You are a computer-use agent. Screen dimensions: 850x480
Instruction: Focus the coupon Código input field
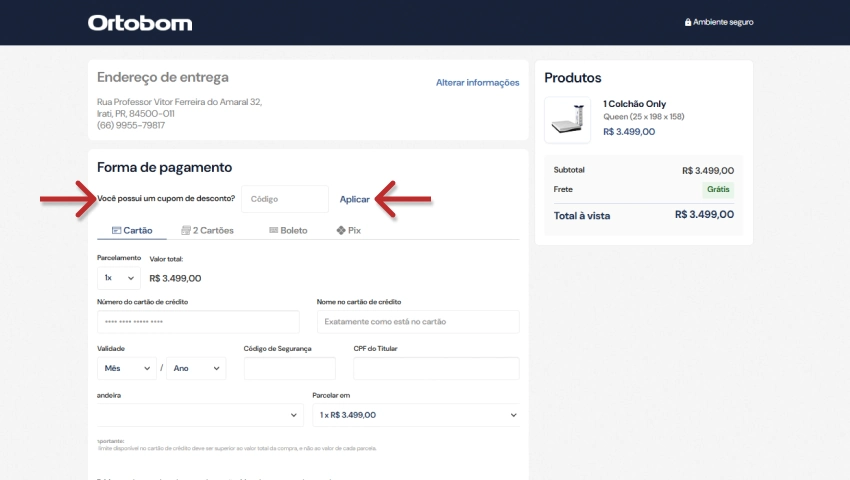[285, 199]
